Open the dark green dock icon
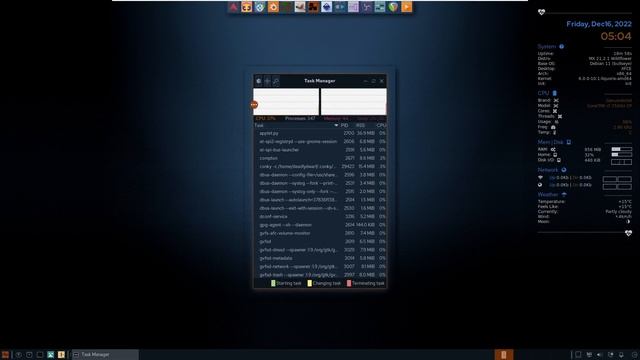 click(287, 7)
